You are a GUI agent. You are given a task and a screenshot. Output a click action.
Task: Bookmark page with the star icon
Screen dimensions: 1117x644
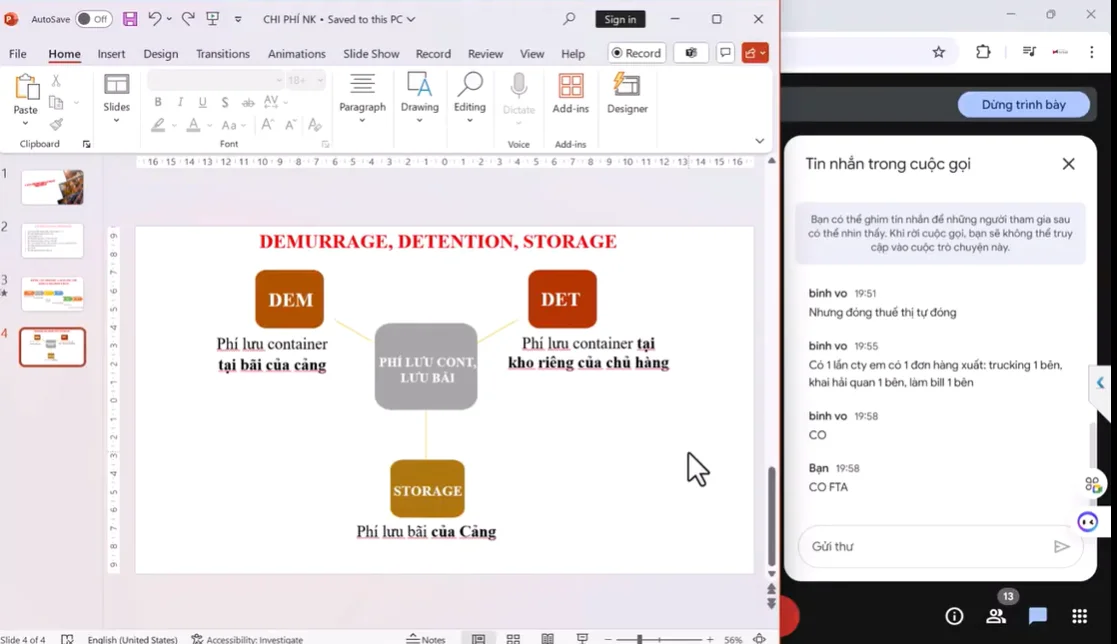click(x=938, y=52)
